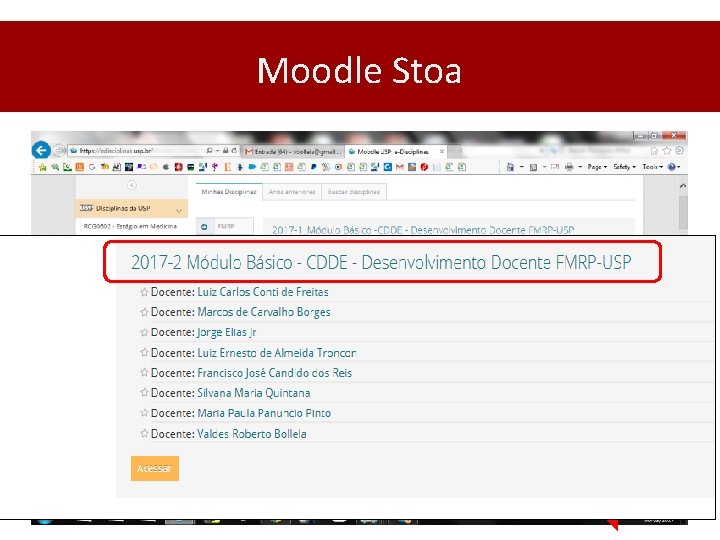The height and width of the screenshot is (540, 720).
Task: Click the blue Help question mark icon
Action: [671, 167]
